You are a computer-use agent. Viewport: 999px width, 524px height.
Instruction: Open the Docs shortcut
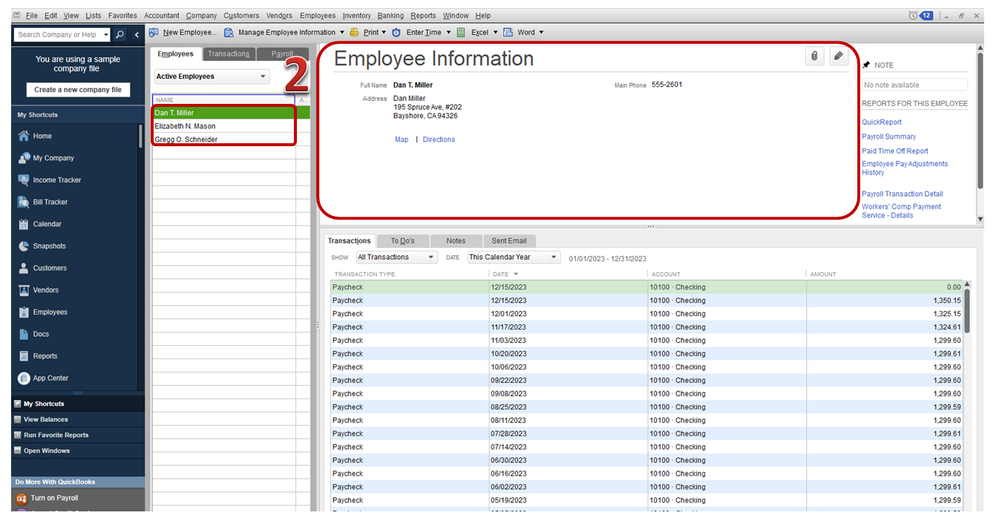pyautogui.click(x=34, y=334)
